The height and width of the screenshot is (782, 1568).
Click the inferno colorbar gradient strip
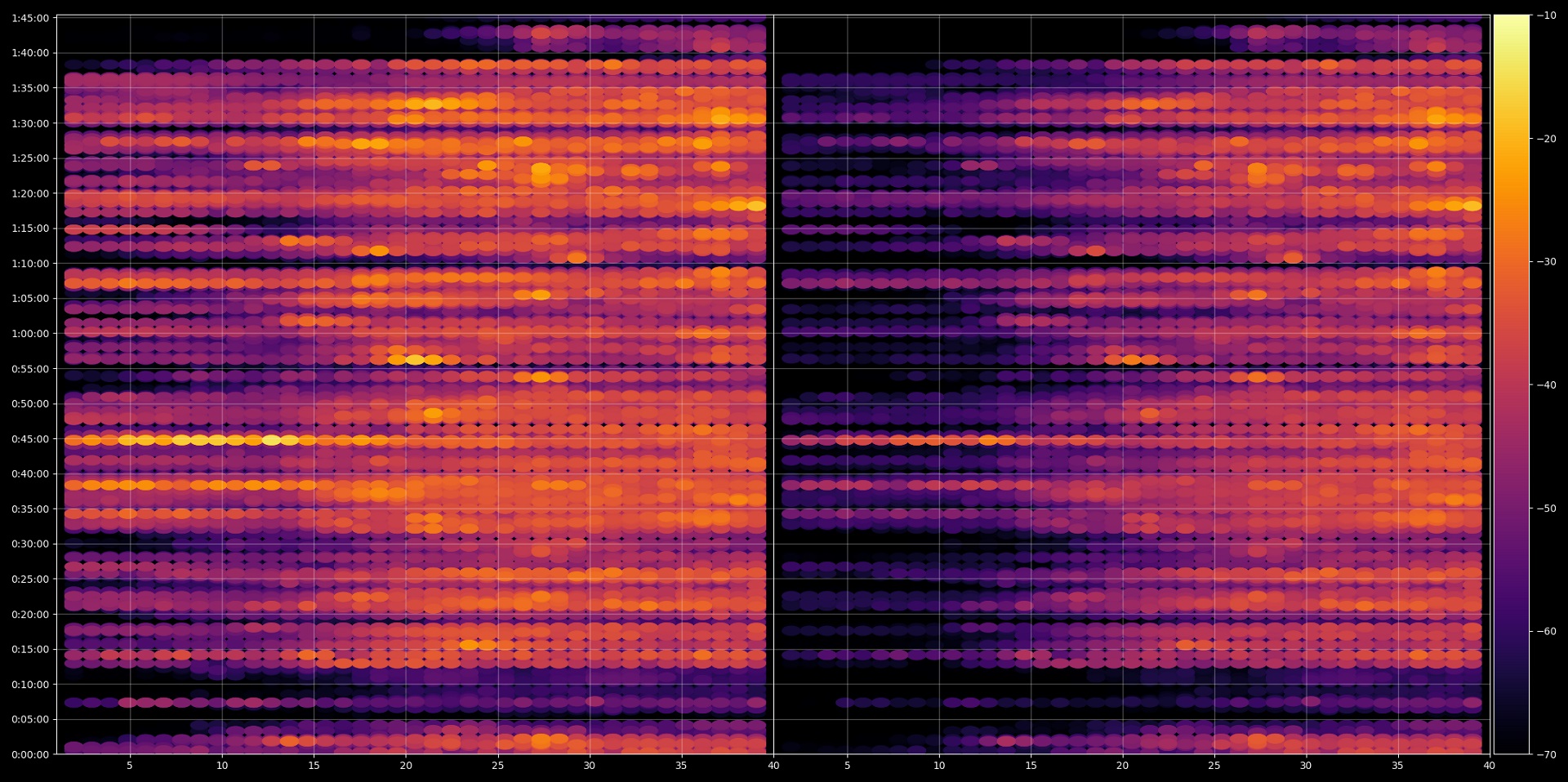click(1512, 384)
